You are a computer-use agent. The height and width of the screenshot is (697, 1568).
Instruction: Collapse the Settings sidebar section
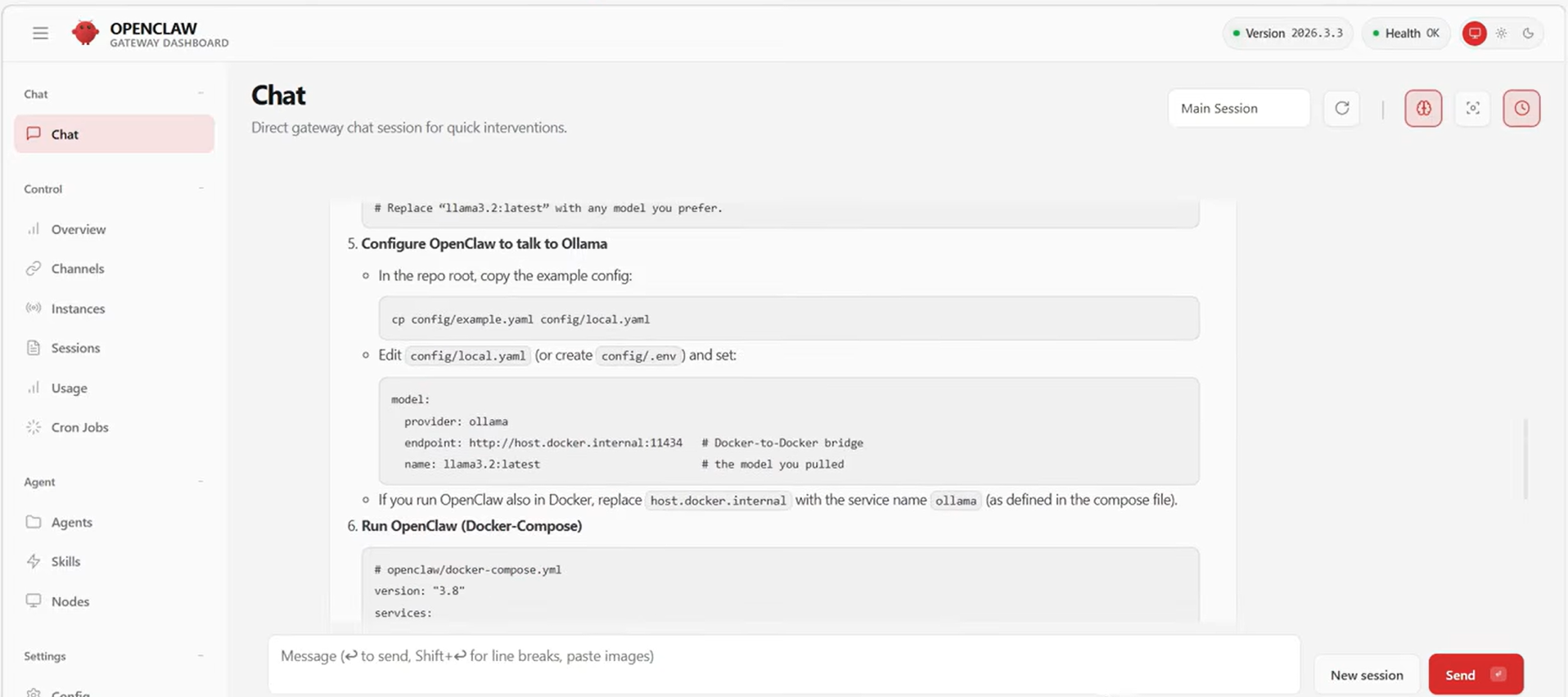201,656
